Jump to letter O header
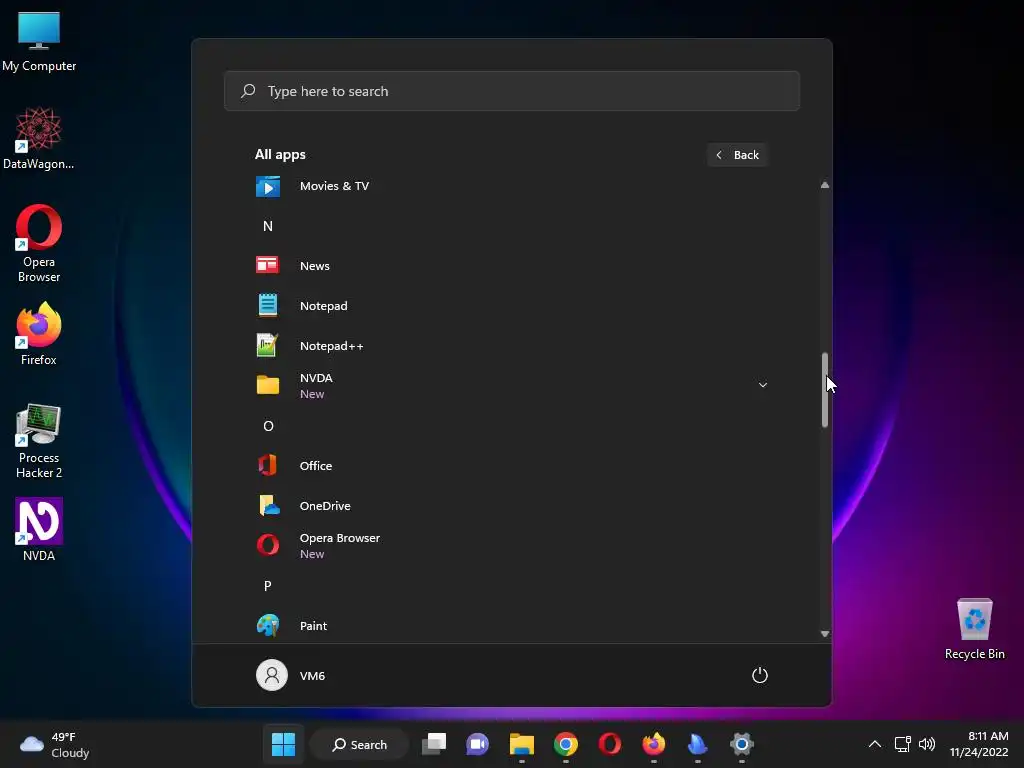The image size is (1024, 768). coord(268,426)
